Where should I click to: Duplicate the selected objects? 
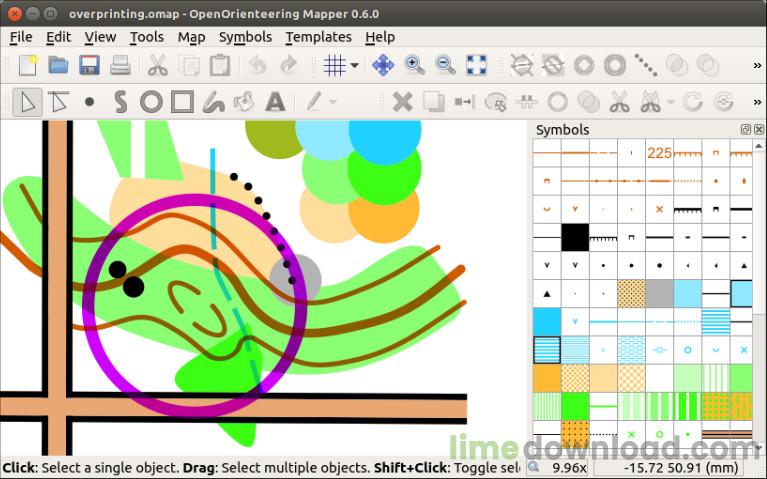point(433,102)
